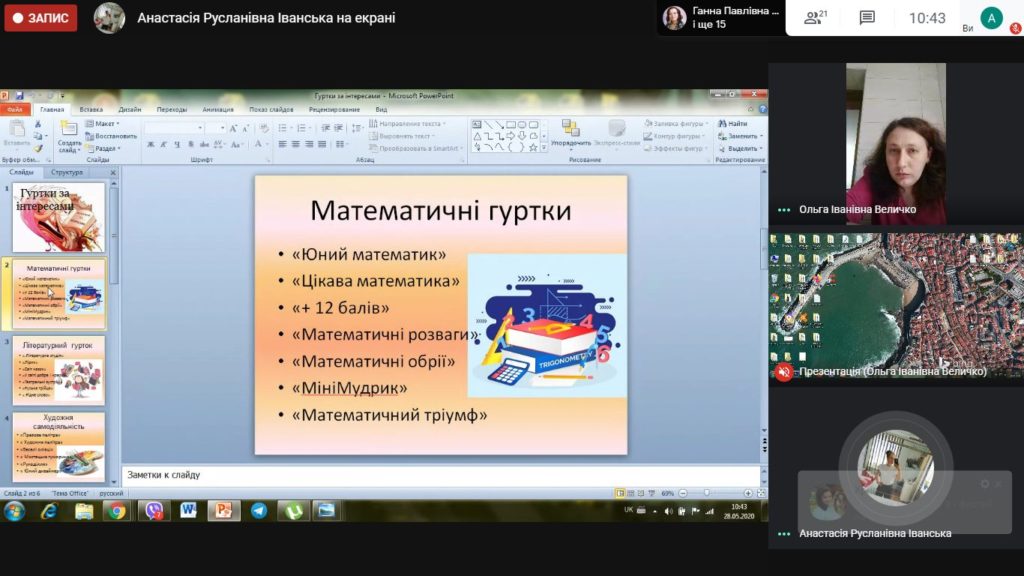Screen dimensions: 1024x576
Task: Toggle italic К formatting
Action: 164,144
